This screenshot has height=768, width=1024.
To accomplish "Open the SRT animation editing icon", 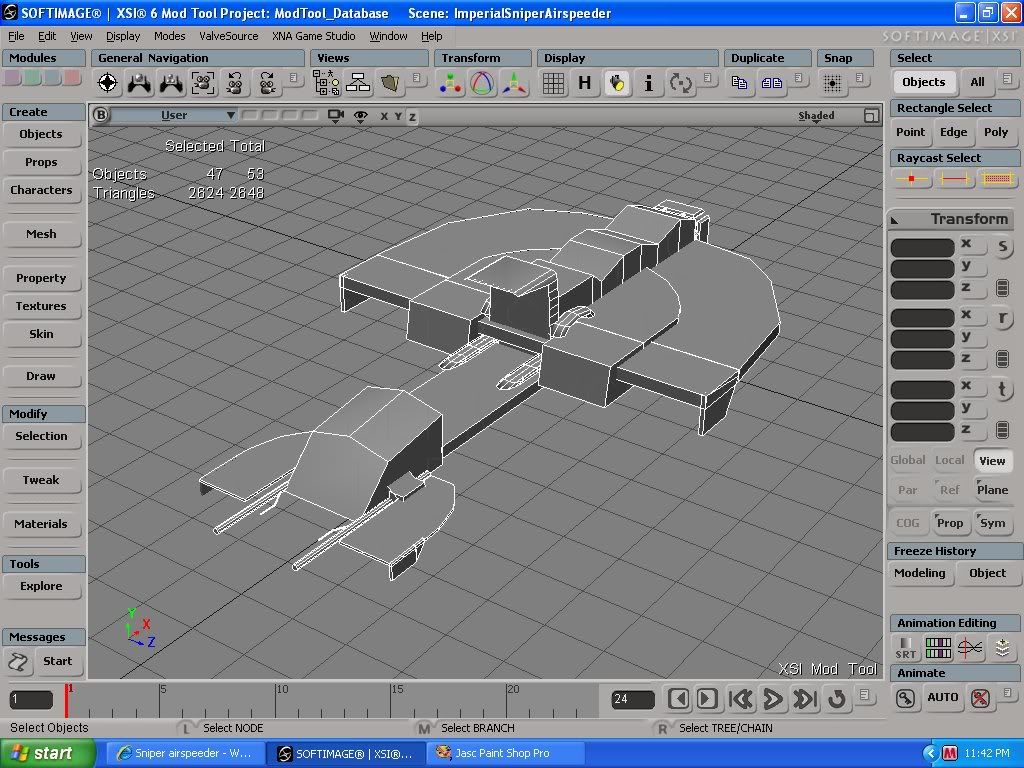I will (906, 648).
